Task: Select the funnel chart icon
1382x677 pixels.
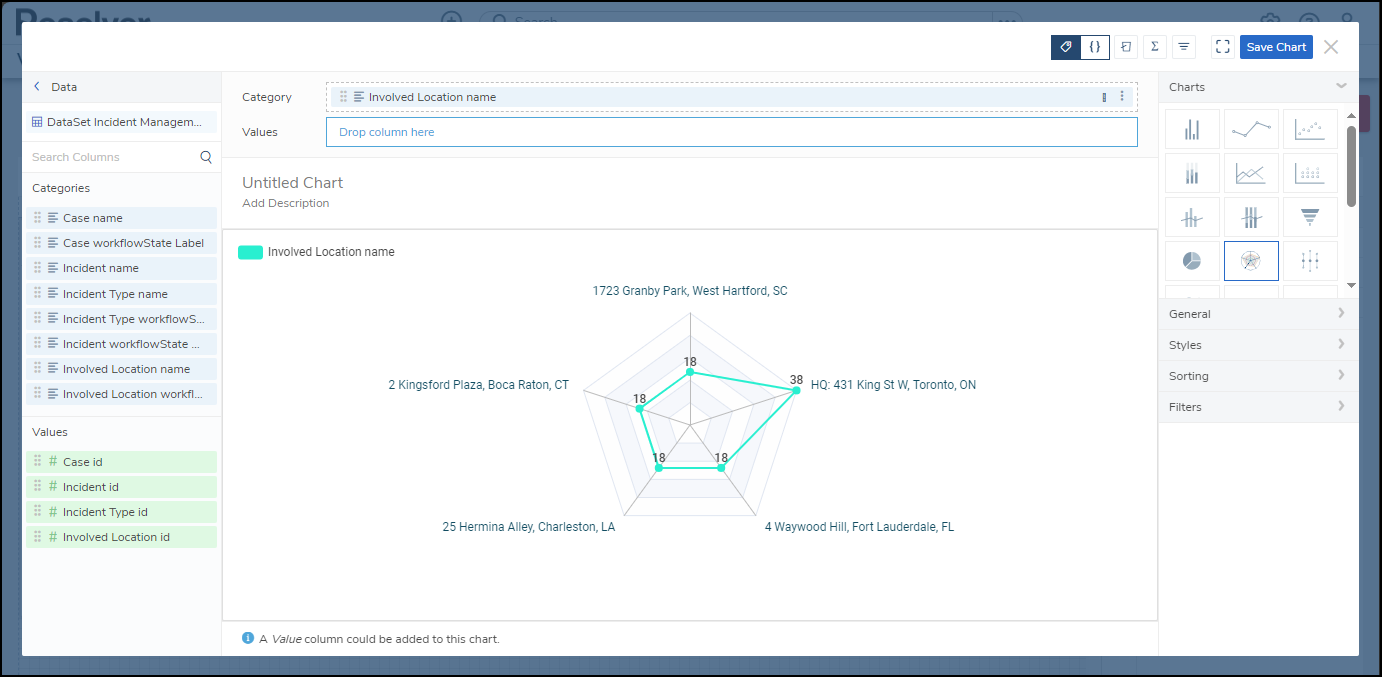Action: click(x=1310, y=217)
